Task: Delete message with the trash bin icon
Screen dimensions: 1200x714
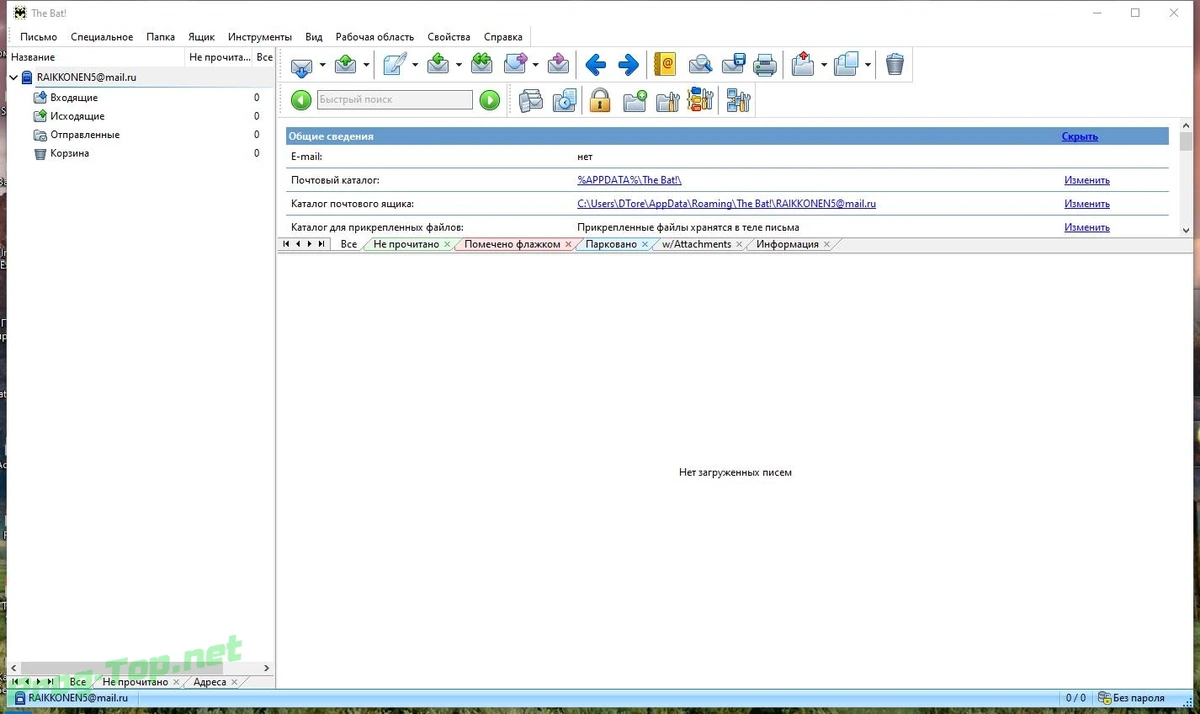Action: coord(895,65)
